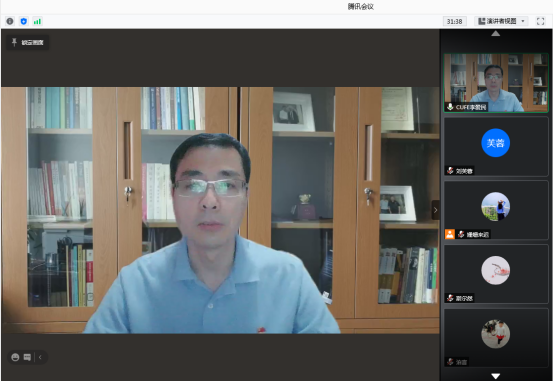
Task: Click the orange host badge icon
Action: pos(449,234)
